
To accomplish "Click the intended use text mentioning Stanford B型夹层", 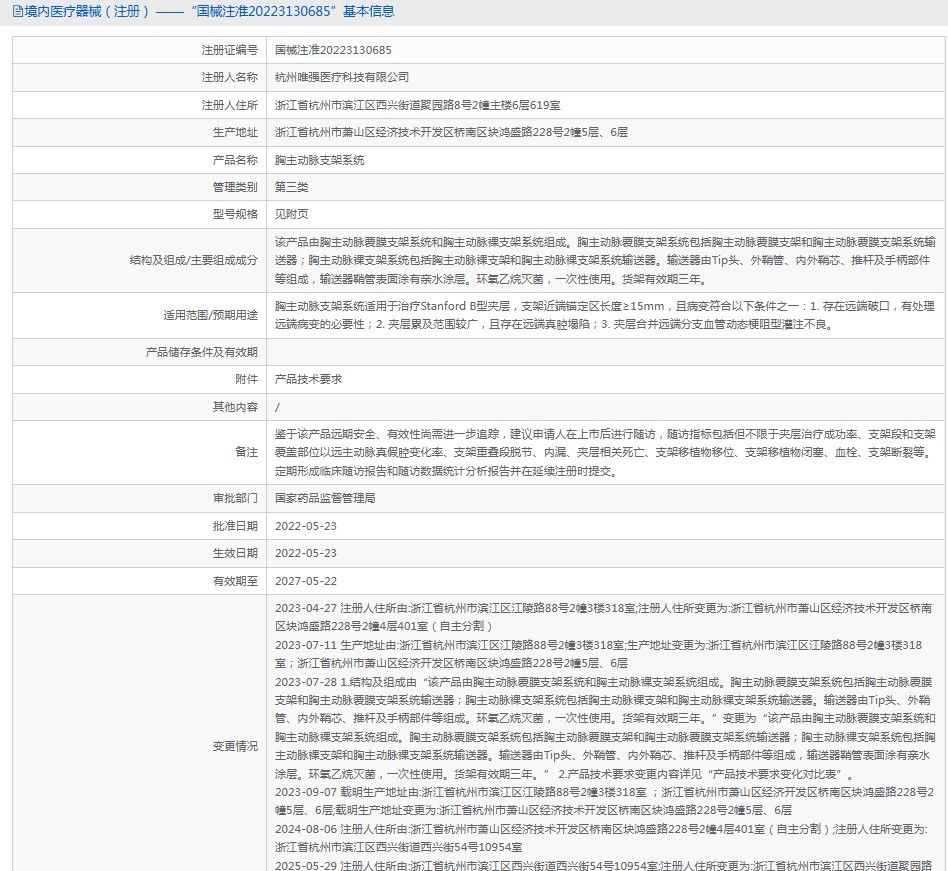I will (605, 315).
